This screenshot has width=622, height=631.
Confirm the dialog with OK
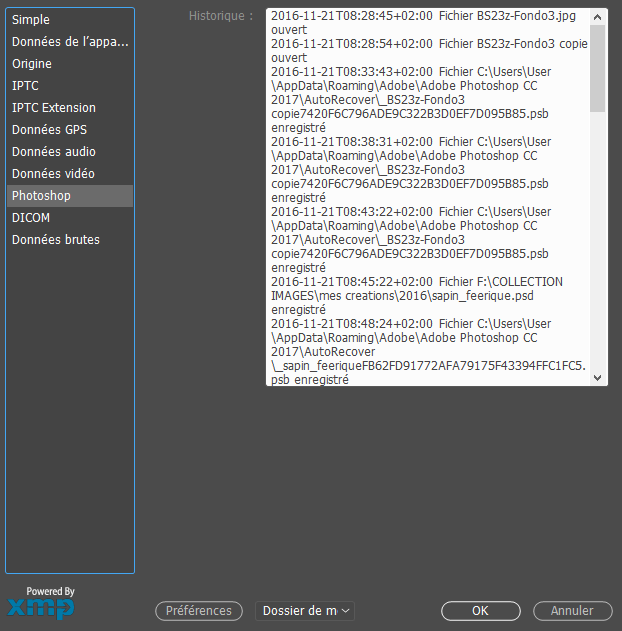(480, 611)
